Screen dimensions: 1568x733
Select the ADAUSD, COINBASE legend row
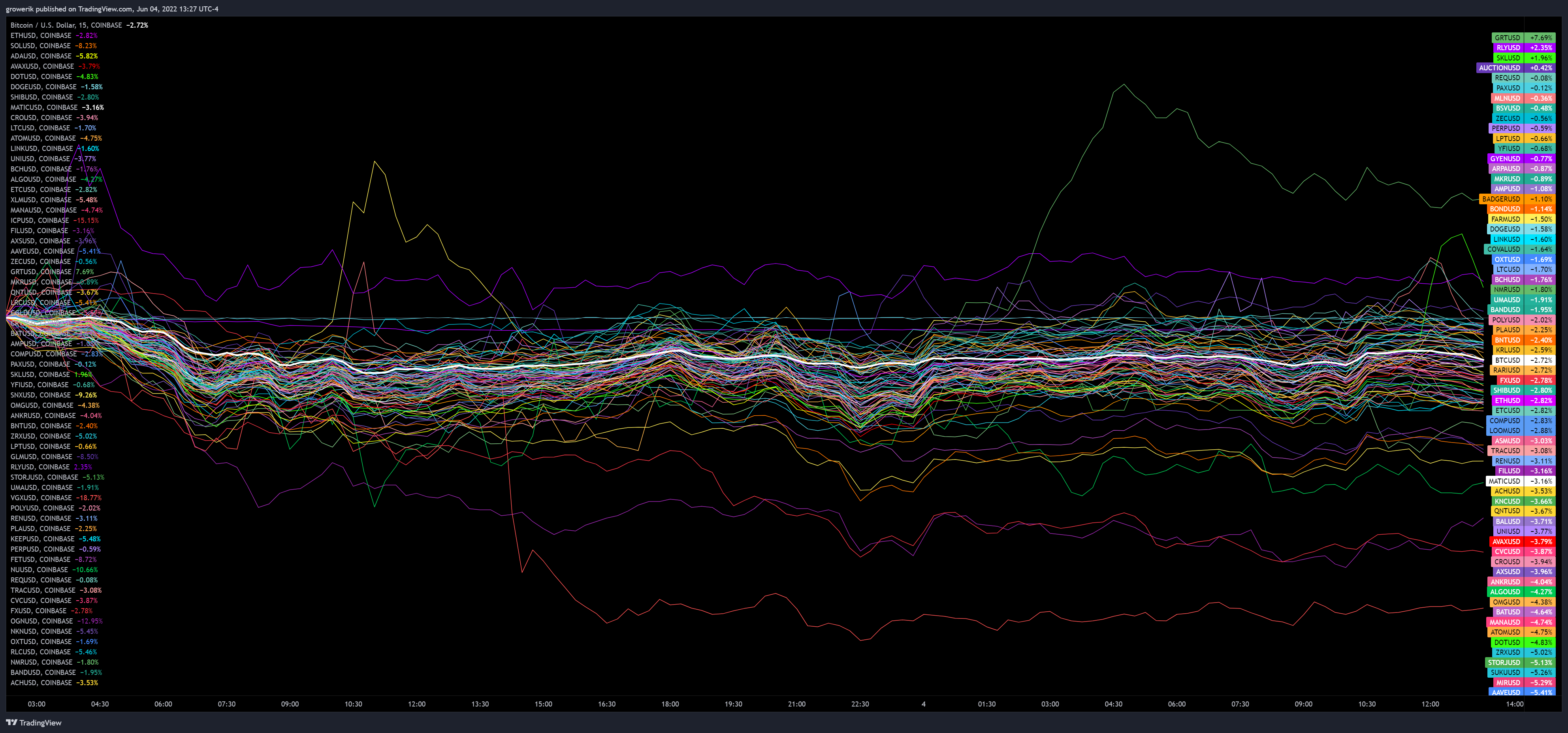[54, 56]
